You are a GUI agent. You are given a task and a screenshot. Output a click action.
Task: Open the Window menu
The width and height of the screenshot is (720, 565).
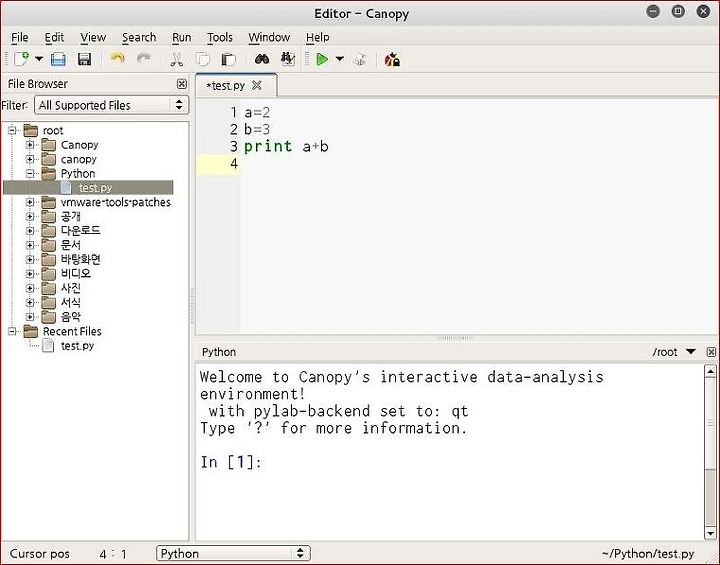click(x=269, y=37)
